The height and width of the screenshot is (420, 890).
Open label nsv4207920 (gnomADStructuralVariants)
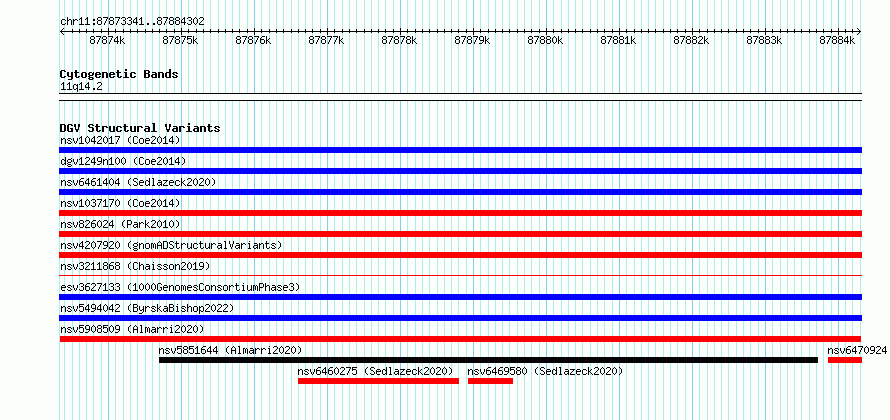pos(171,245)
